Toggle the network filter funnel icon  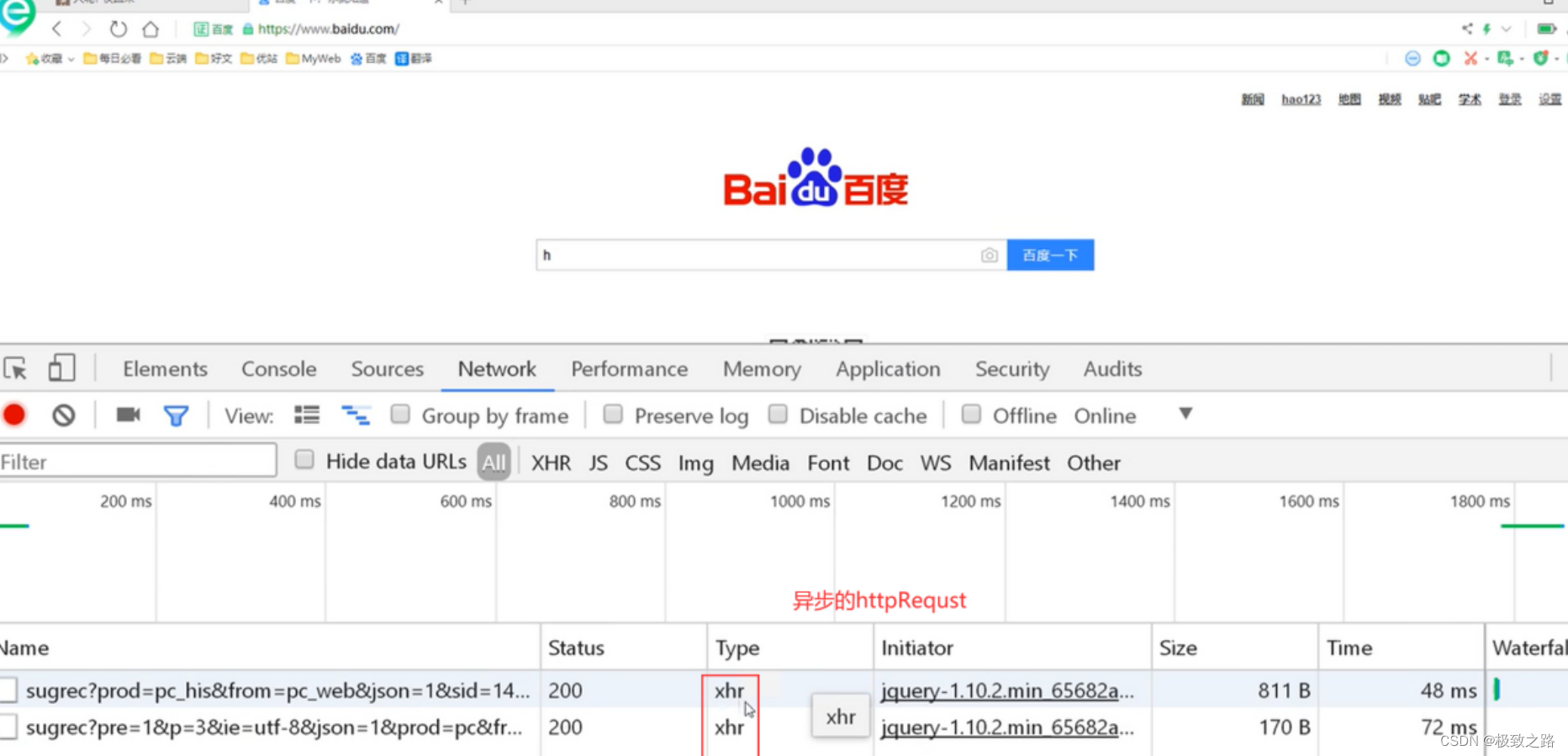pos(176,415)
